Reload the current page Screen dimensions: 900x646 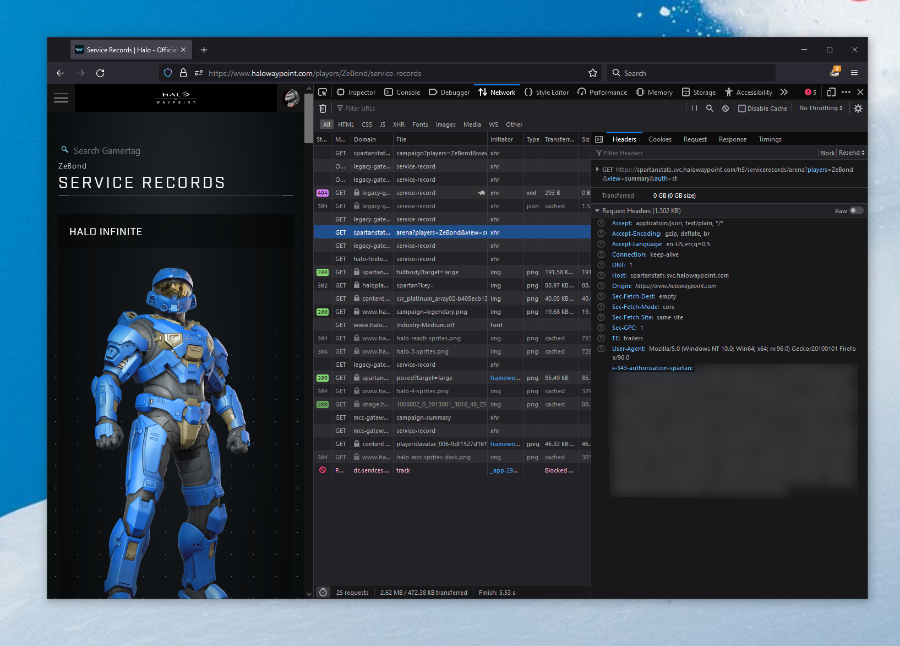pos(100,73)
